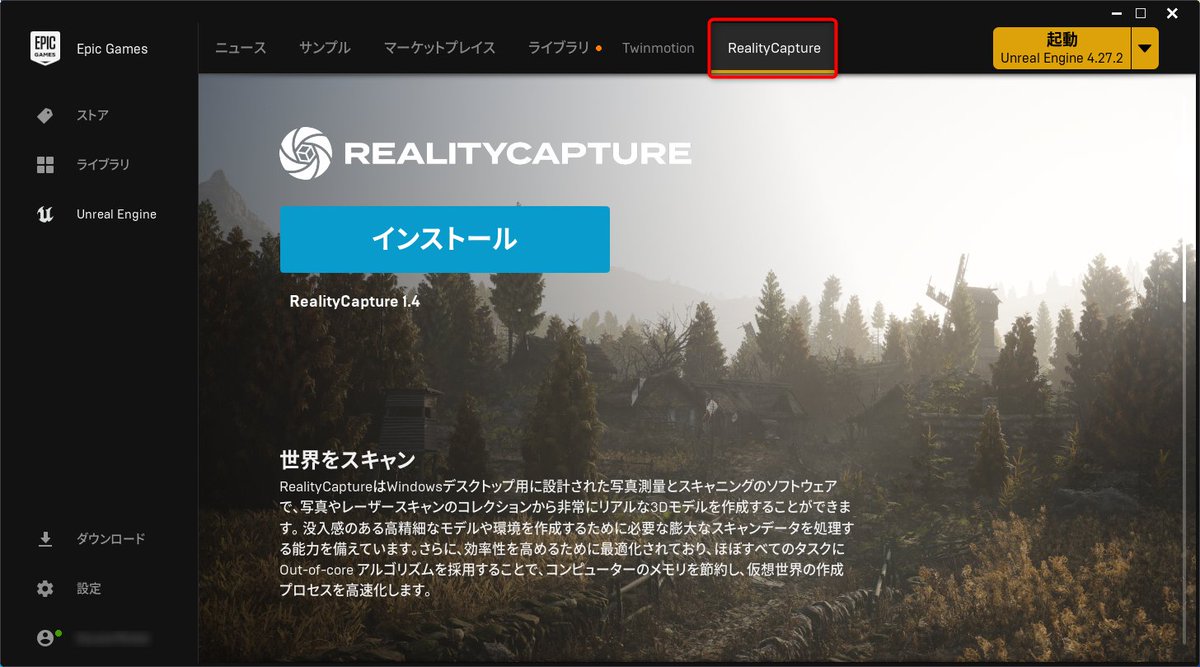Click the blue インストール button
The image size is (1200, 667).
tap(444, 239)
